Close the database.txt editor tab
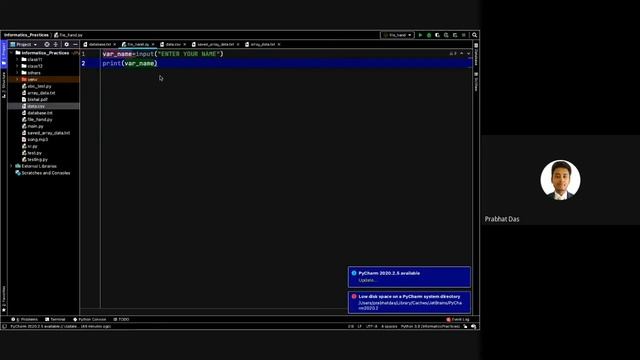640x360 pixels. pos(115,44)
